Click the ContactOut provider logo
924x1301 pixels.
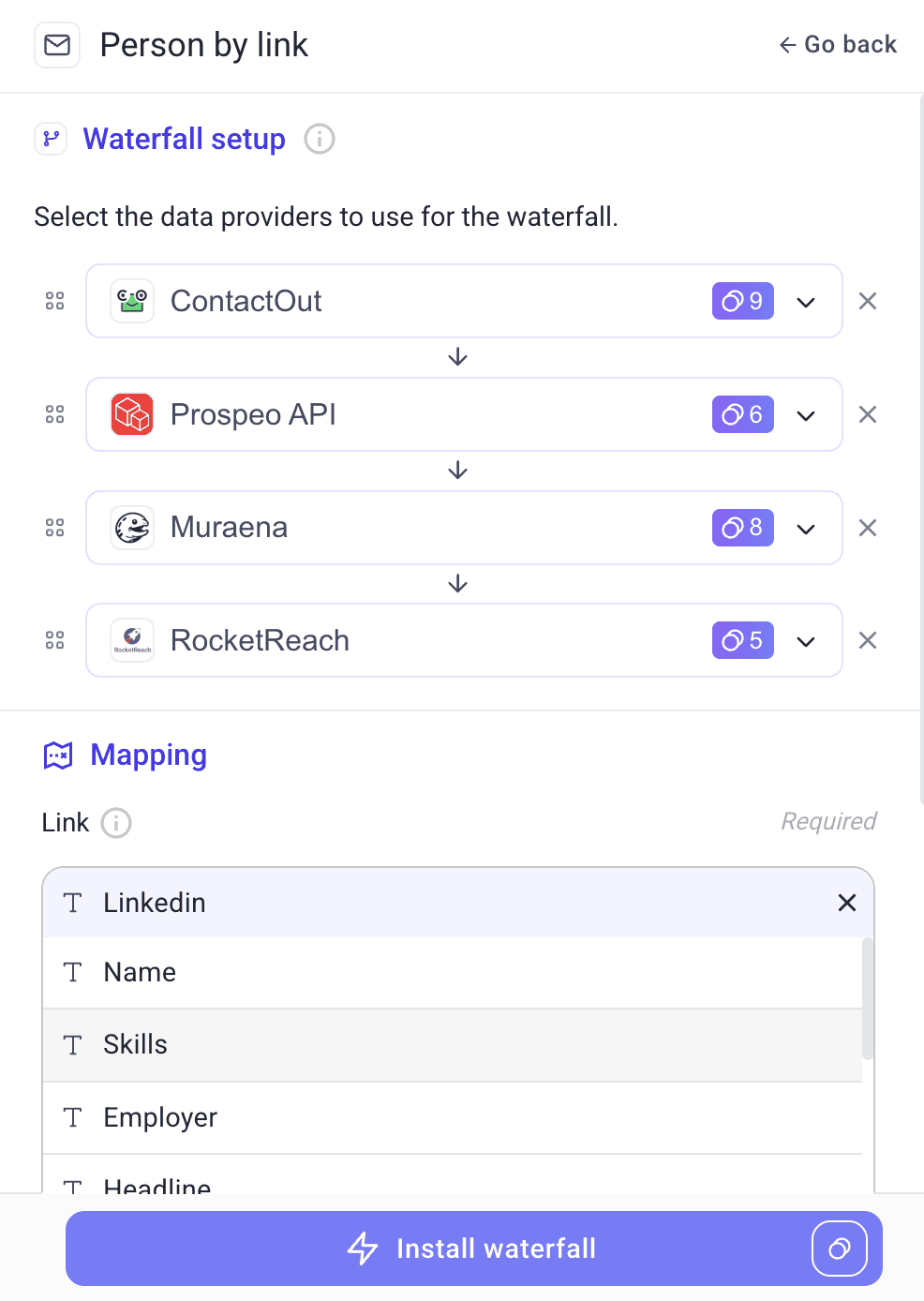pos(132,301)
